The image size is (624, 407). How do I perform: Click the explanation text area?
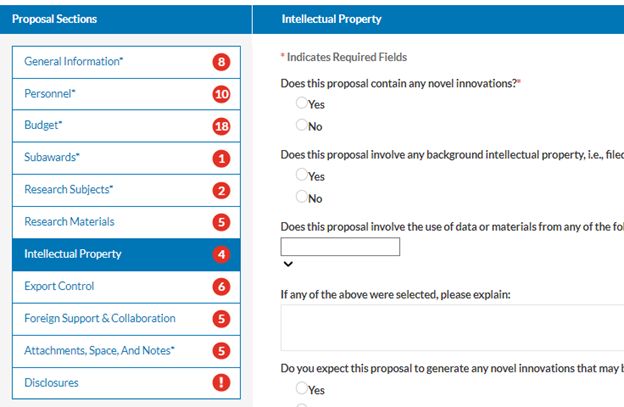[452, 327]
